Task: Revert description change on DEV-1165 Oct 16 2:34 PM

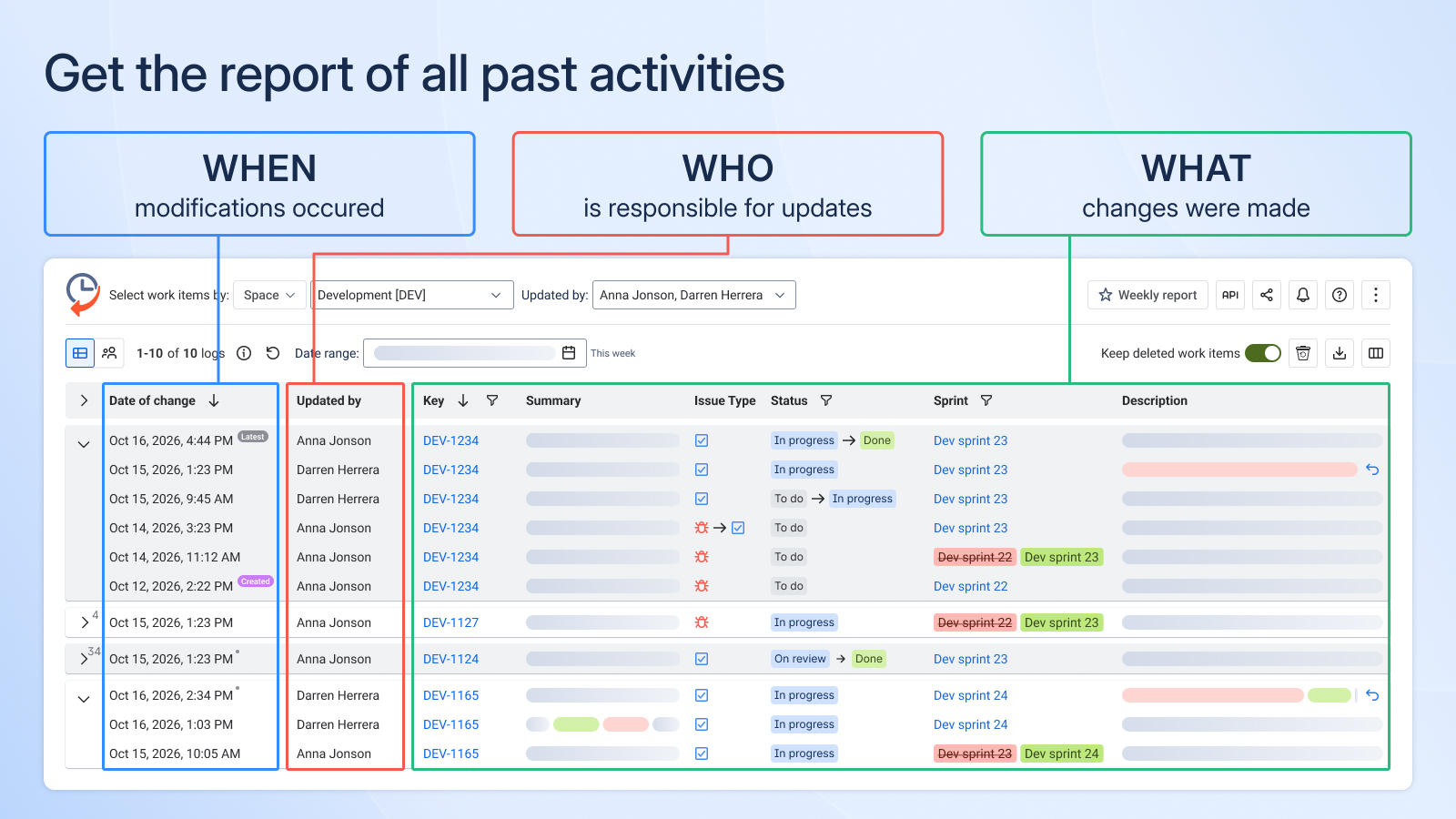Action: (x=1372, y=695)
